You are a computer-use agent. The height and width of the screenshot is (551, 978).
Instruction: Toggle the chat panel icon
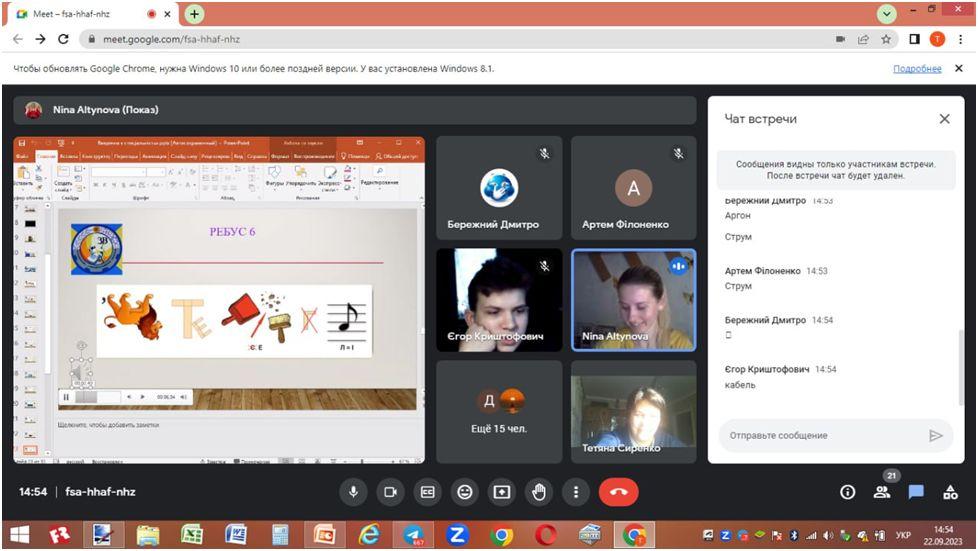pos(916,492)
